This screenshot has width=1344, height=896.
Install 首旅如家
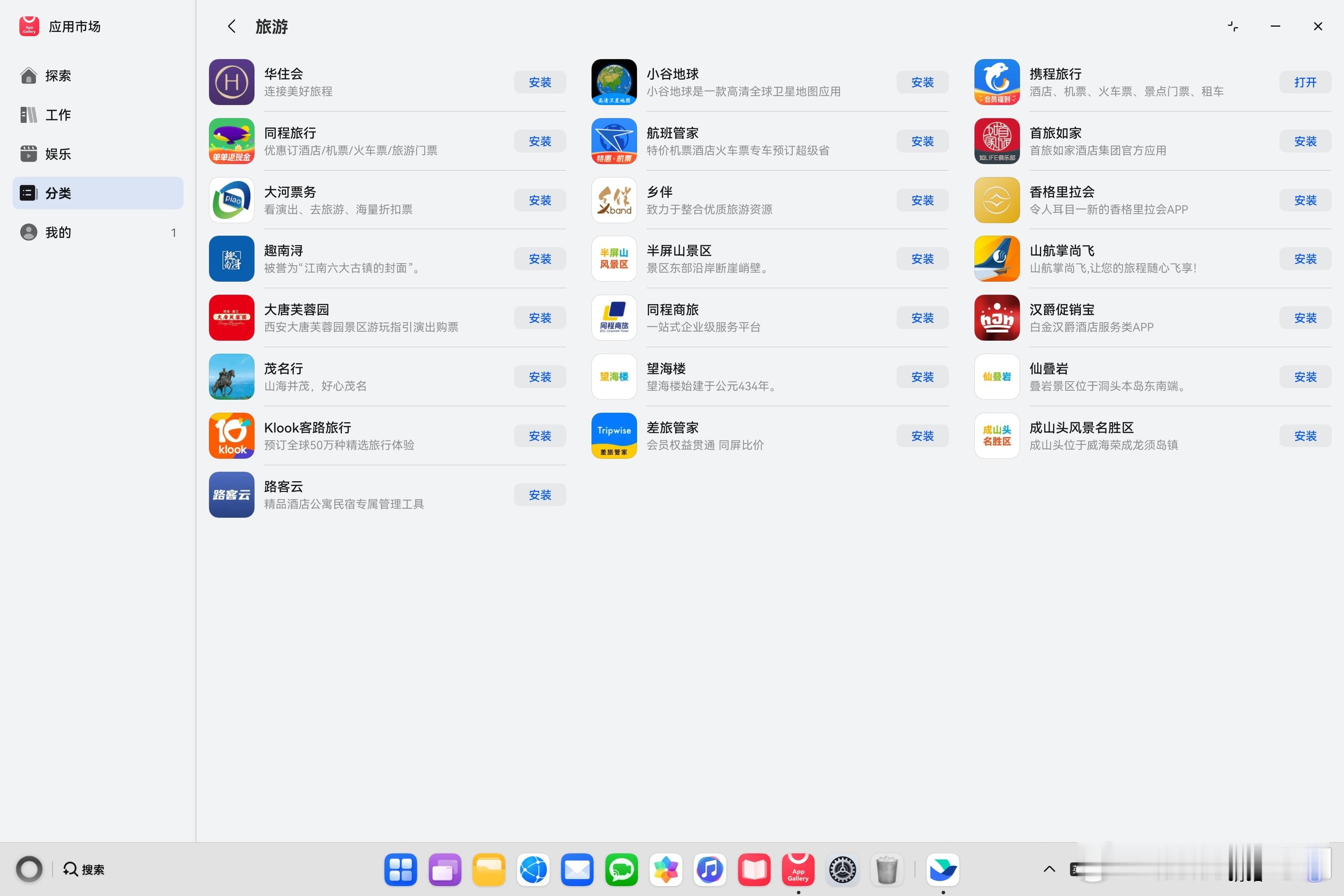[x=1305, y=141]
